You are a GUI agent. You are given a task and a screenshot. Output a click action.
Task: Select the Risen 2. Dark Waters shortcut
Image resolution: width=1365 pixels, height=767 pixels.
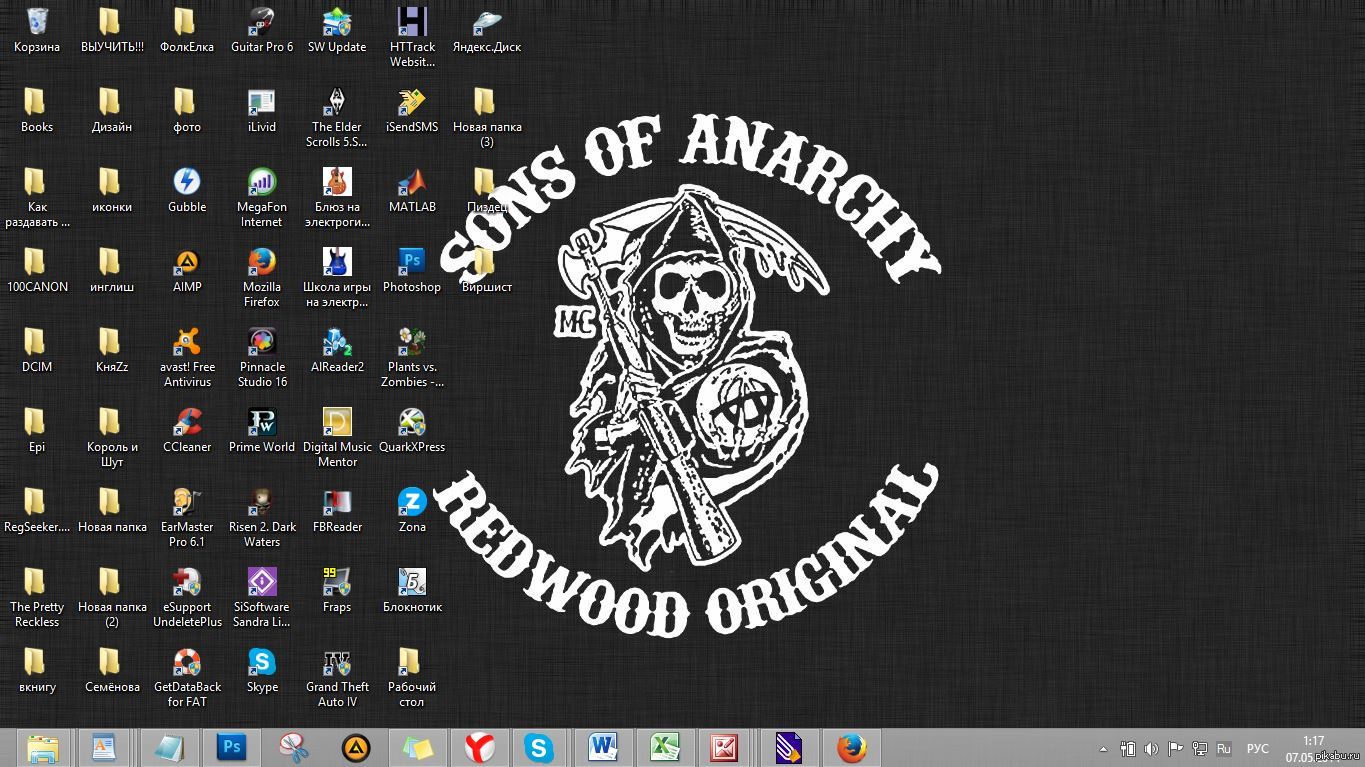262,517
